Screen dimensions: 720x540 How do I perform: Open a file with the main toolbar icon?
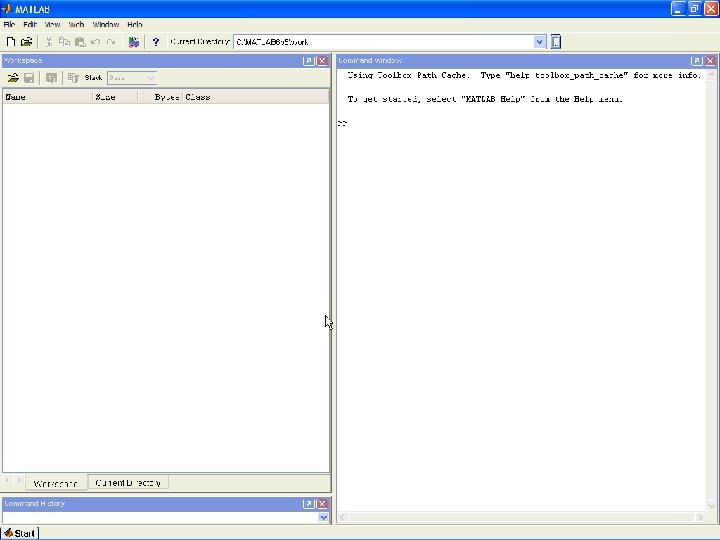[27, 42]
